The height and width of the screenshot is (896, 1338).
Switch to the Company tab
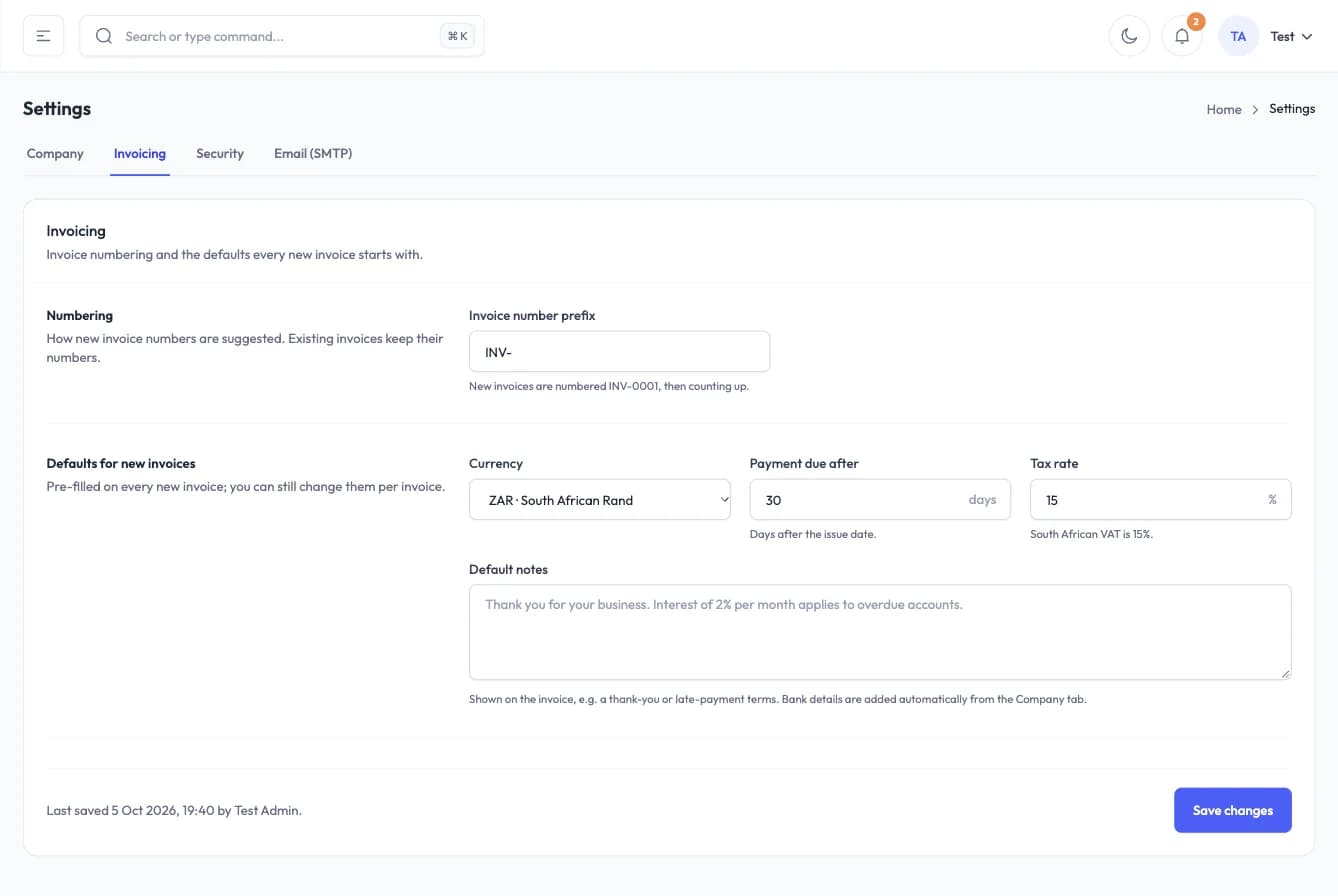point(55,154)
